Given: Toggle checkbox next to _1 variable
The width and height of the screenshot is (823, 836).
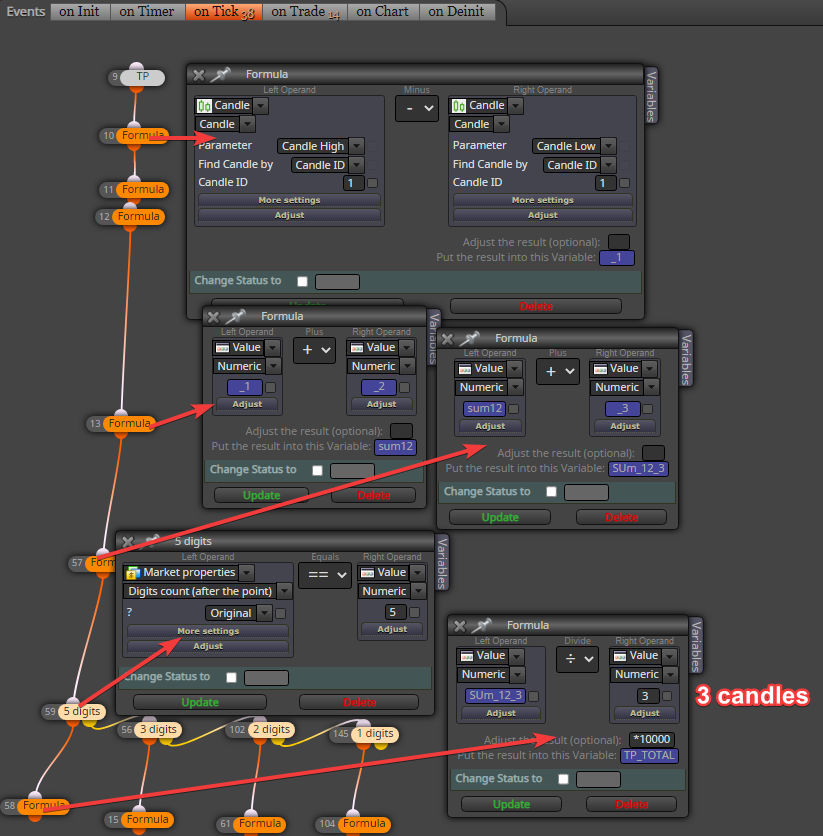Looking at the screenshot, I should point(271,388).
